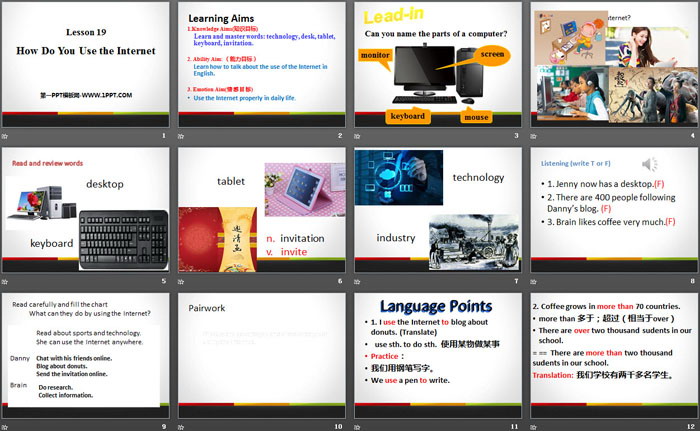Viewport: 700px width, 431px height.
Task: Click the blue technology image on slide 7
Action: 399,177
